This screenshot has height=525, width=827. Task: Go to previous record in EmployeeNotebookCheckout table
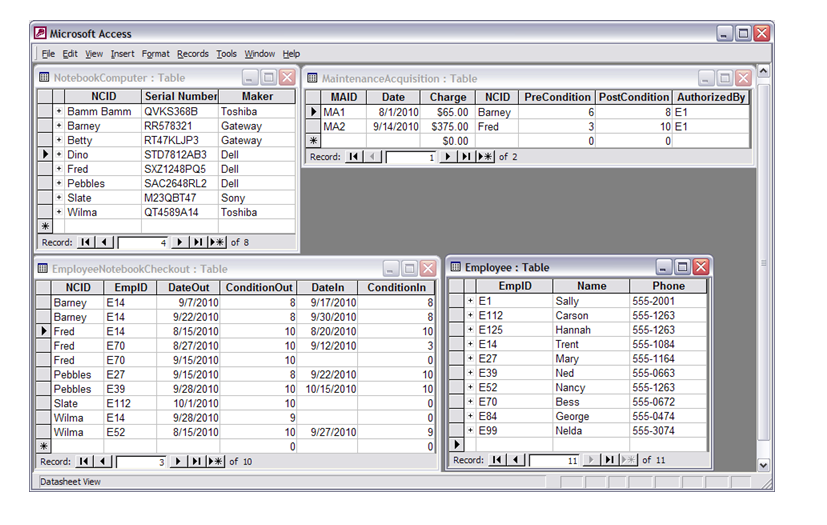pyautogui.click(x=103, y=461)
